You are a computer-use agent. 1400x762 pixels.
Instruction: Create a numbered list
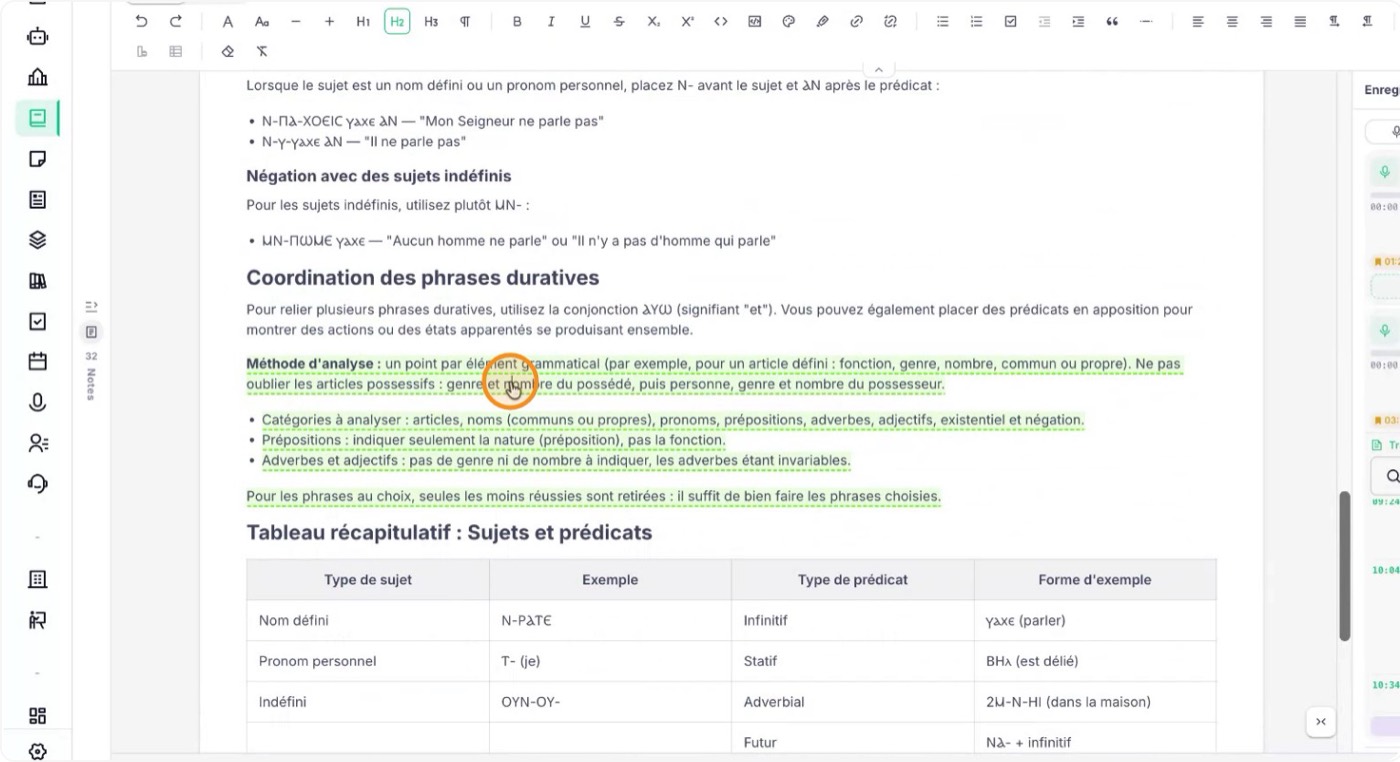[977, 22]
